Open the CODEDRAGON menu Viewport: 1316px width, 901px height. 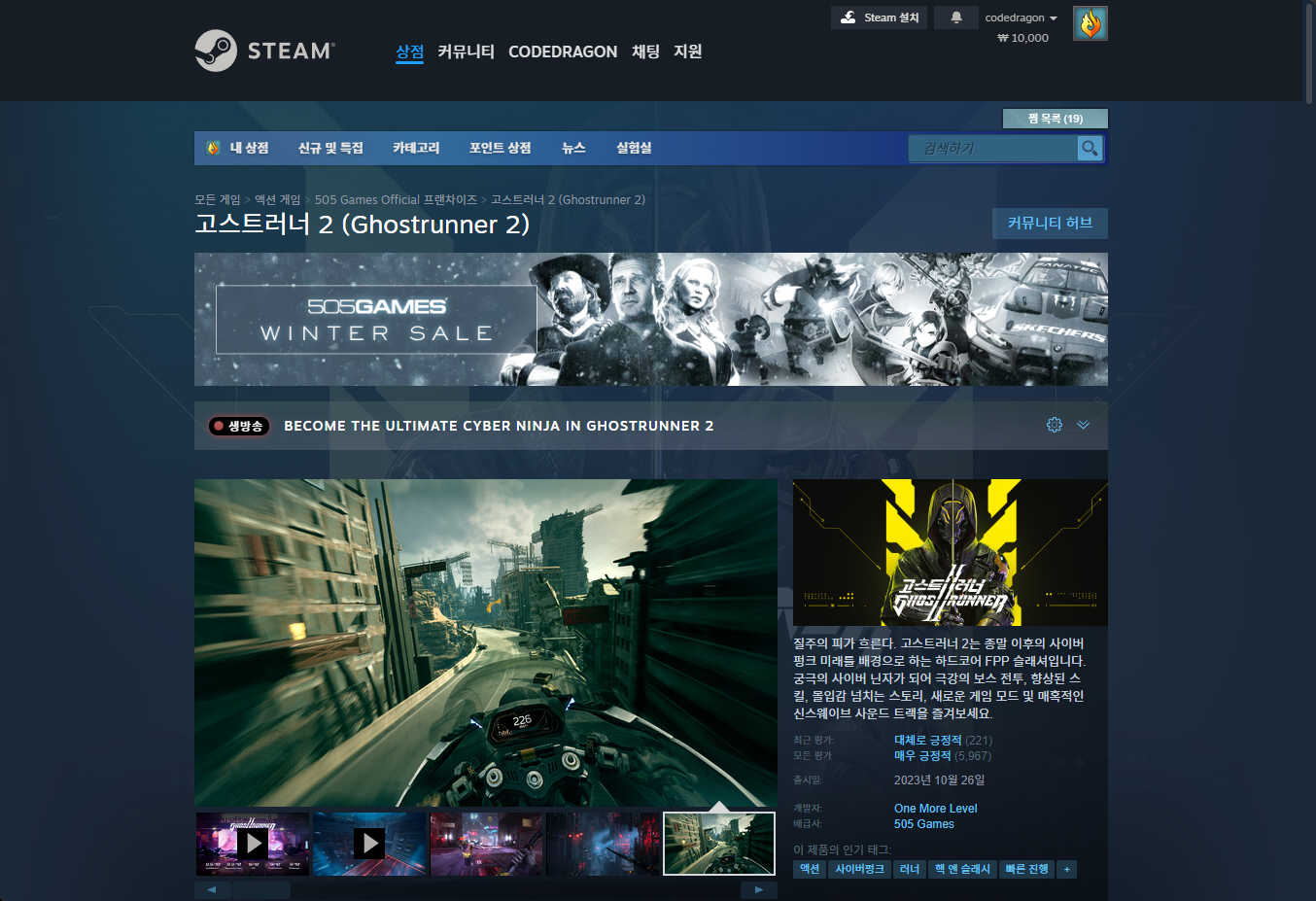[563, 52]
